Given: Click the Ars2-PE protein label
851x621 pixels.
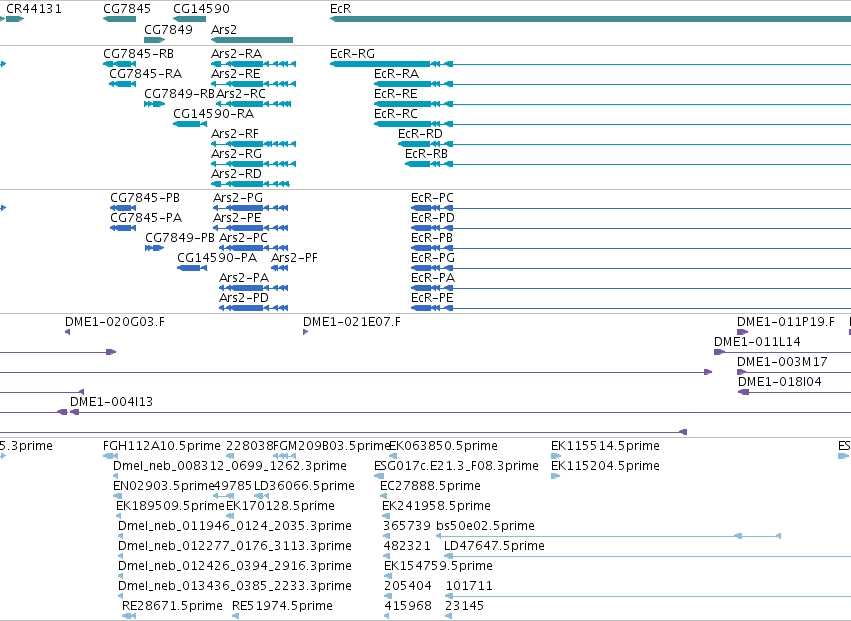Looking at the screenshot, I should pos(237,218).
